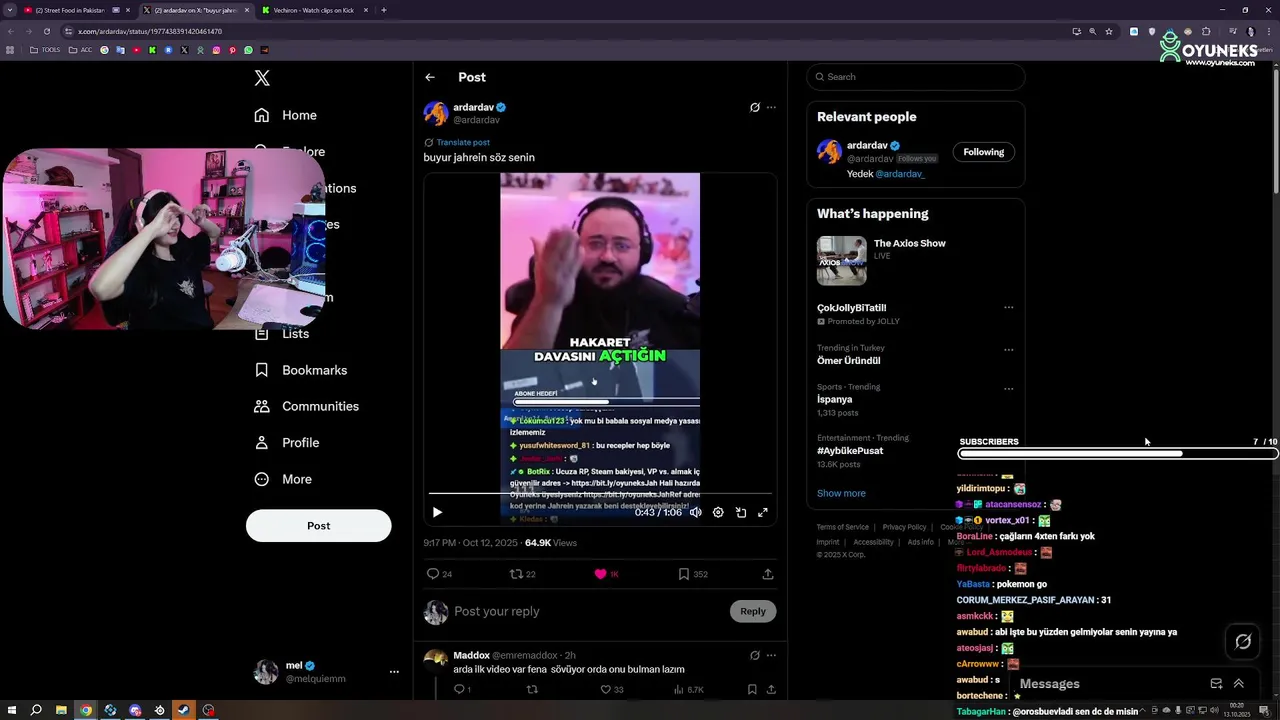This screenshot has width=1280, height=720.
Task: Play the video
Action: 437,512
